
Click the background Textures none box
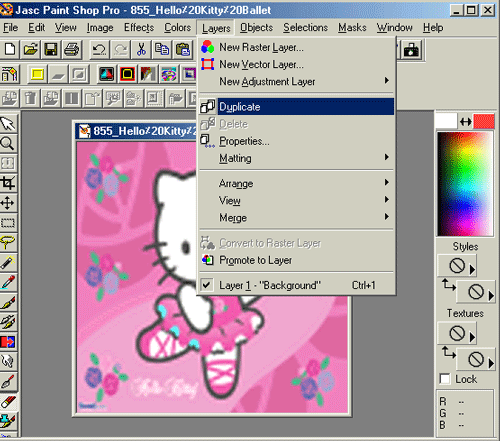tap(476, 359)
